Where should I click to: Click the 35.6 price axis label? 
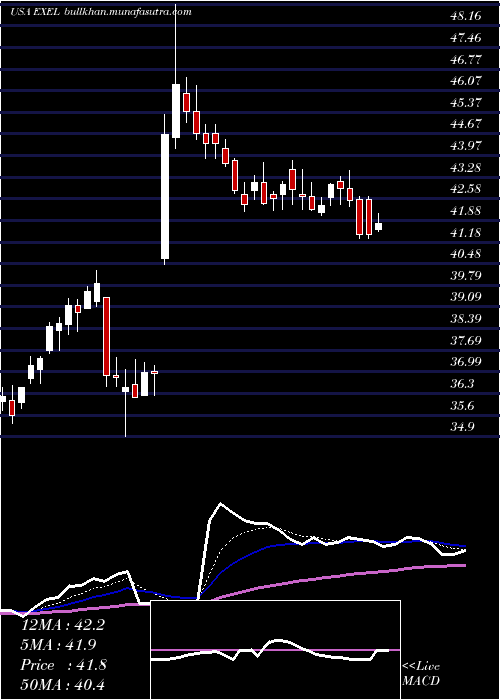463,405
